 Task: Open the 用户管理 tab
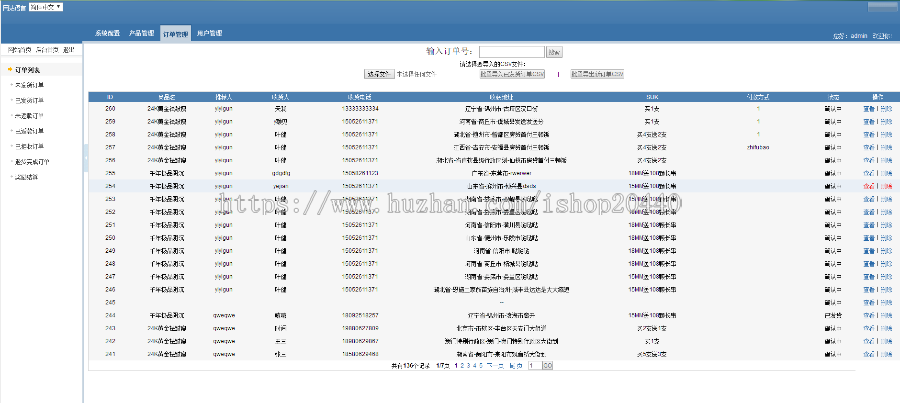point(209,33)
